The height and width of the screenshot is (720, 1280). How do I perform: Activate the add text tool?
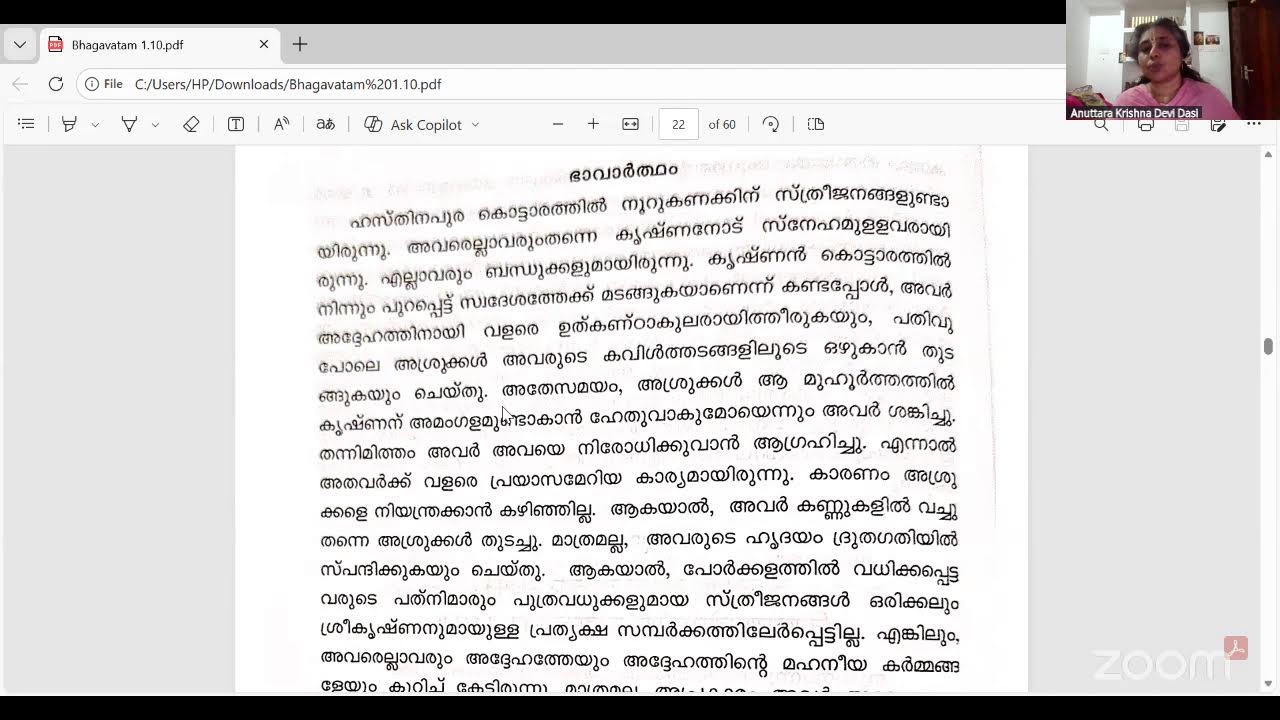point(236,124)
